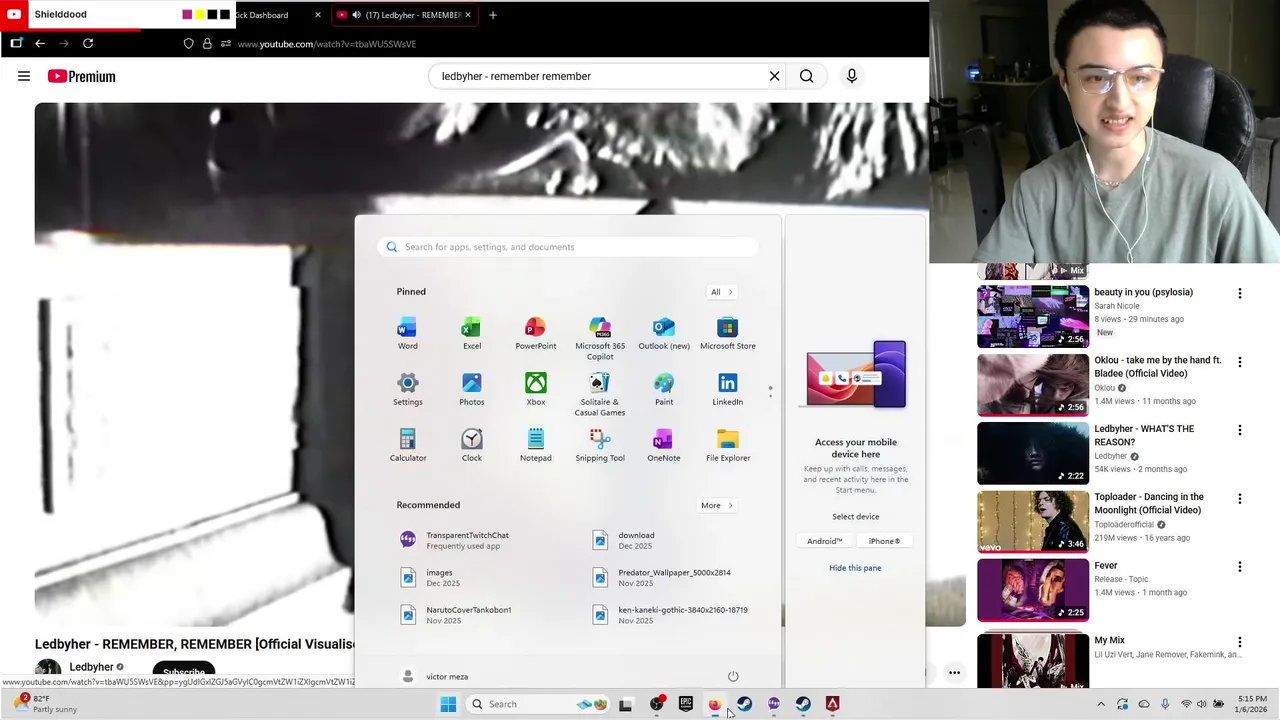Open a new browser tab
The height and width of the screenshot is (720, 1280).
point(492,15)
